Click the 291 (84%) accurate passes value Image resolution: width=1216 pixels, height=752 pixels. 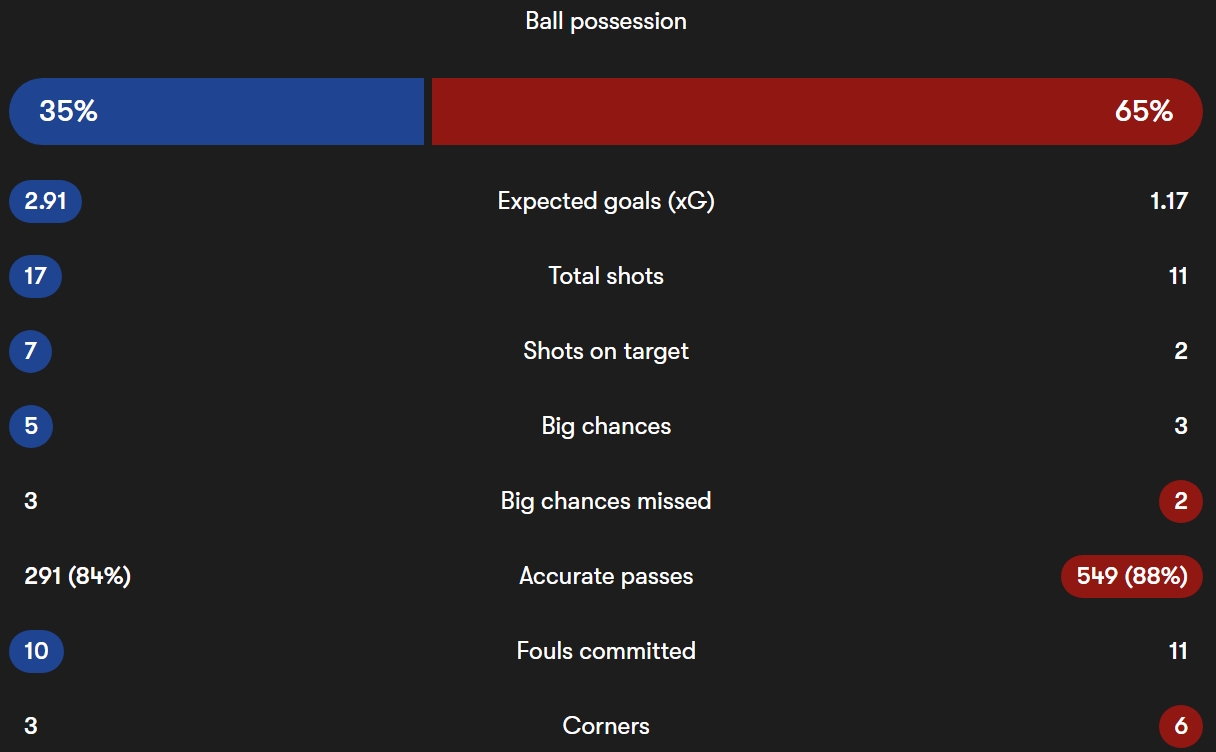[78, 576]
